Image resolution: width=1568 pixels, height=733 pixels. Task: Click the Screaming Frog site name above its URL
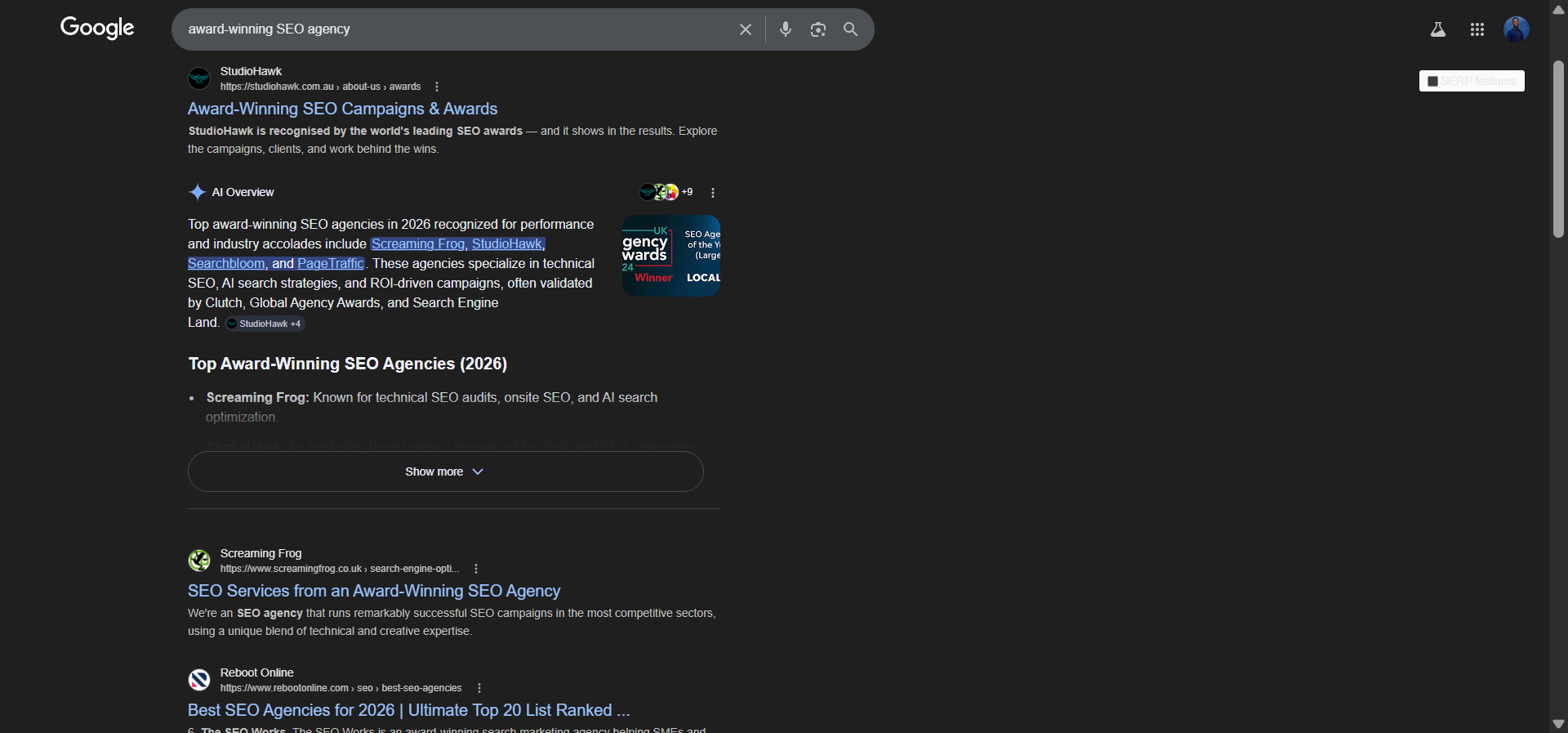[261, 553]
